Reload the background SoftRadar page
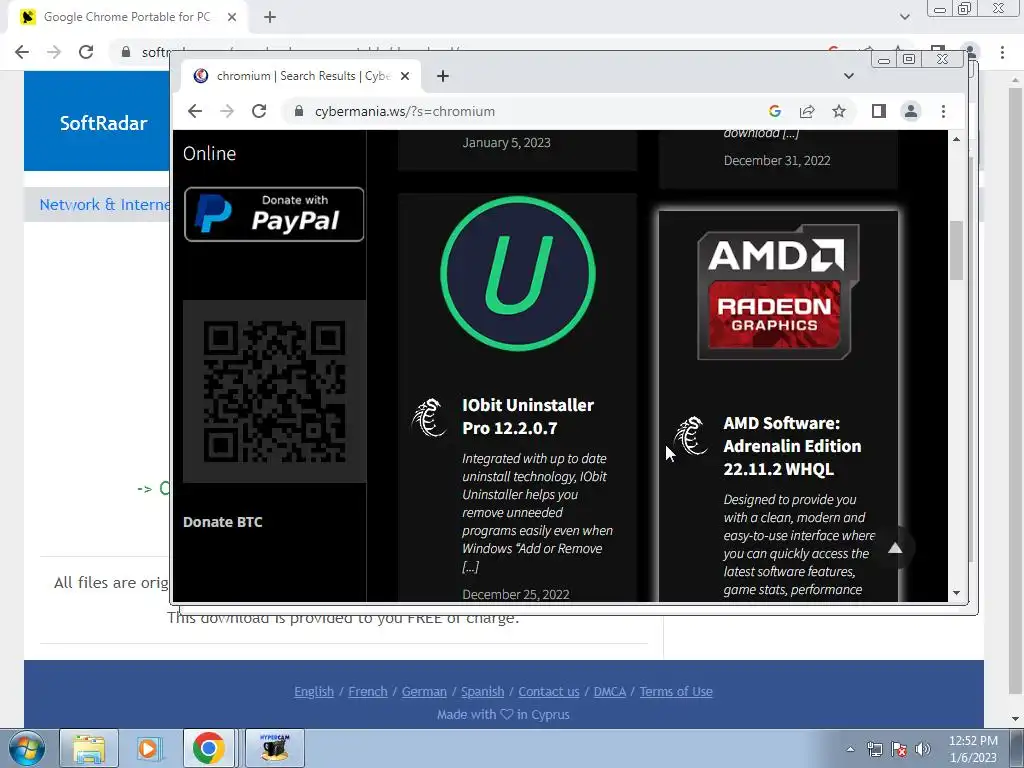This screenshot has width=1024, height=768. click(86, 52)
